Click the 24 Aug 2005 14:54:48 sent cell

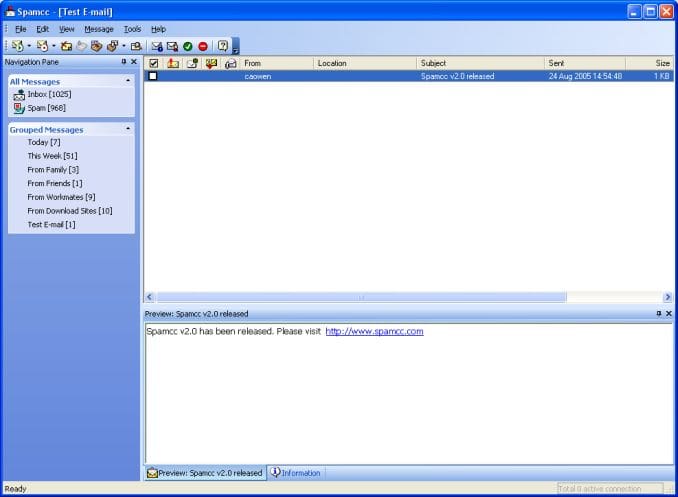click(585, 77)
